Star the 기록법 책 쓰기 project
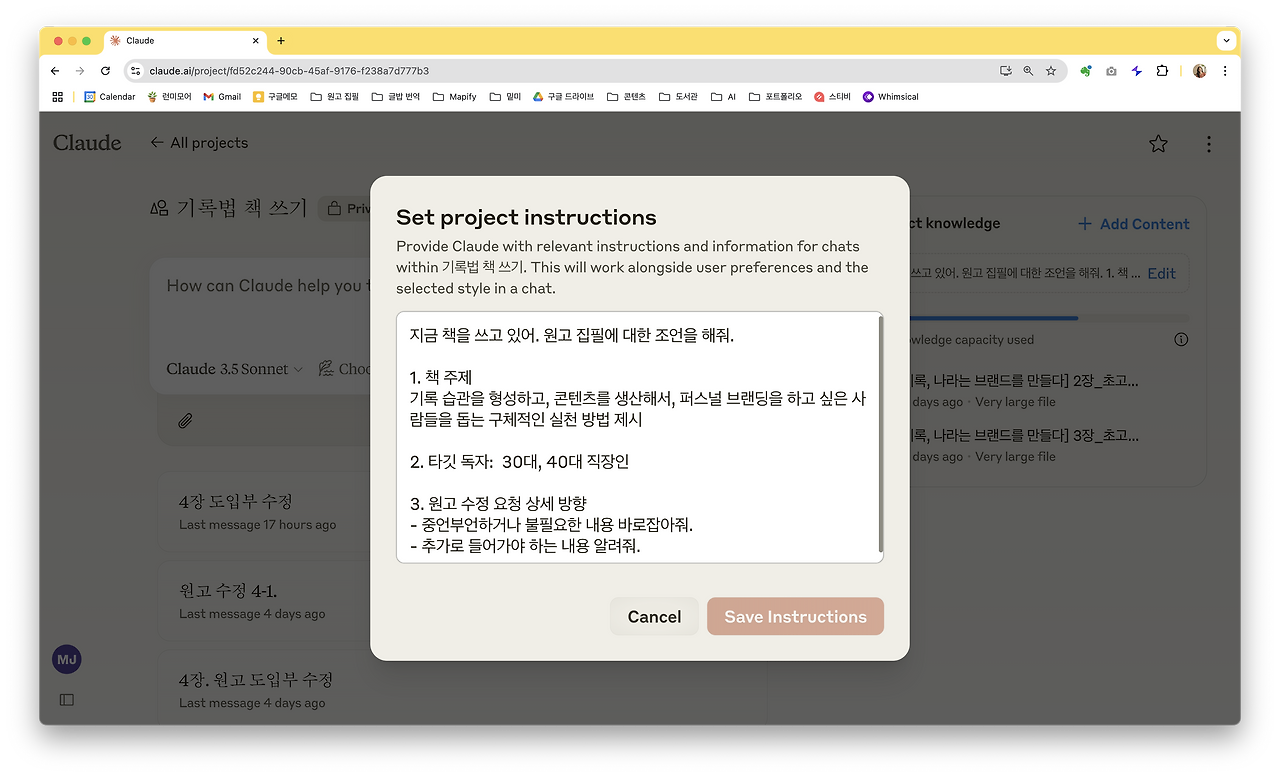1280x777 pixels. (1158, 143)
